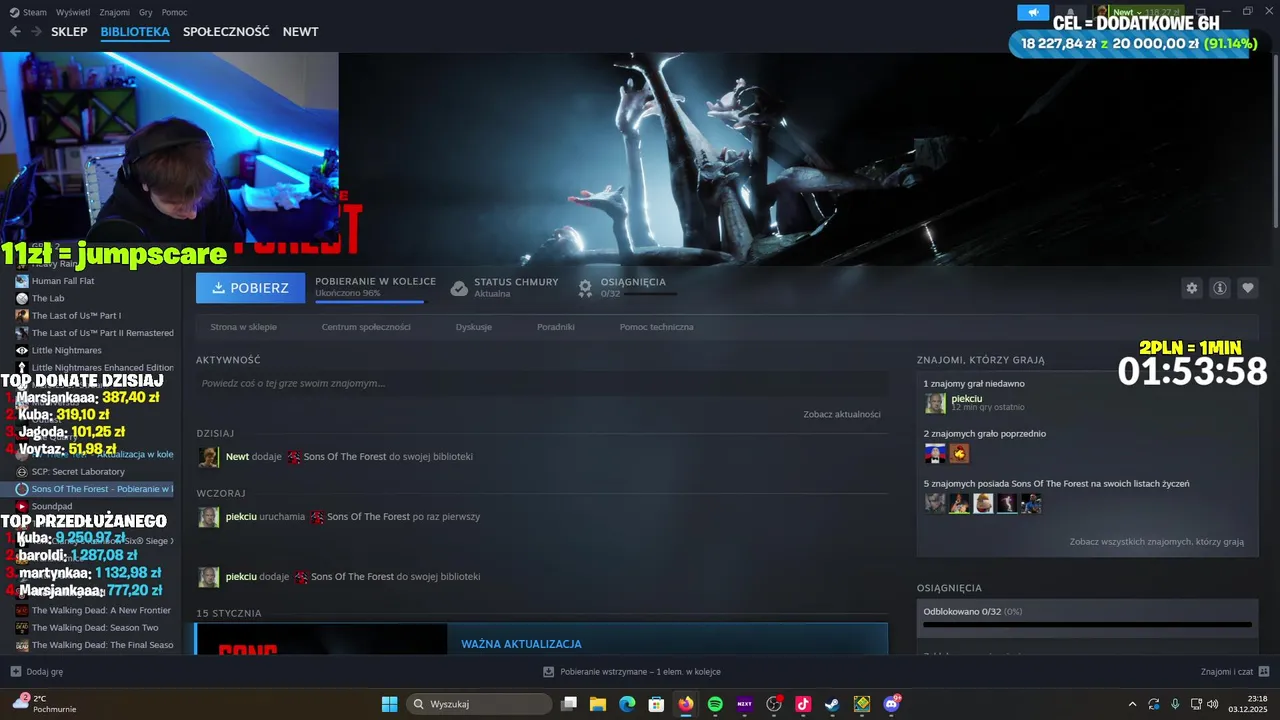Click the announcements megaphone icon
Screen dimensions: 1280x720
pyautogui.click(x=1033, y=13)
